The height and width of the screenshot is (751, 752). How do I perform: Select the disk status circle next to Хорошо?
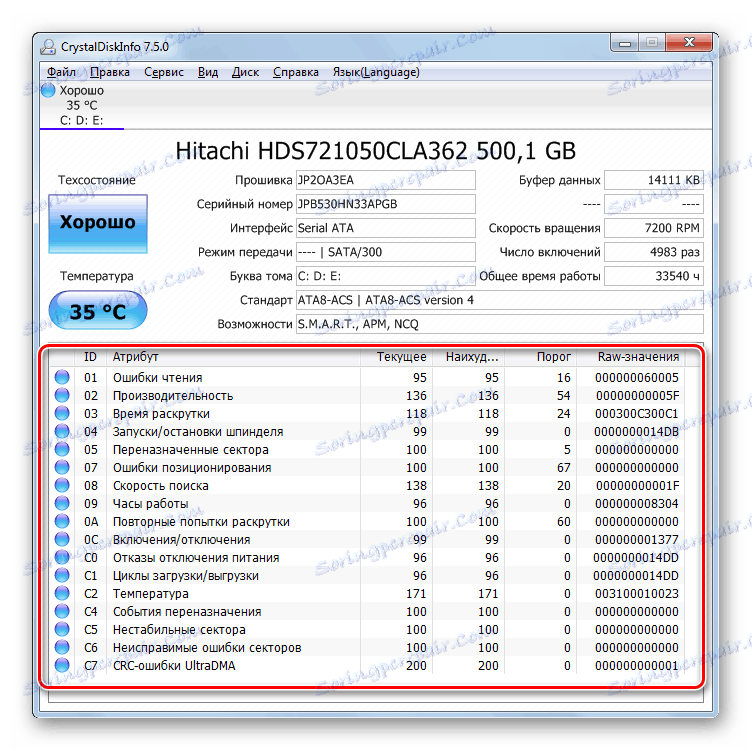click(x=48, y=90)
